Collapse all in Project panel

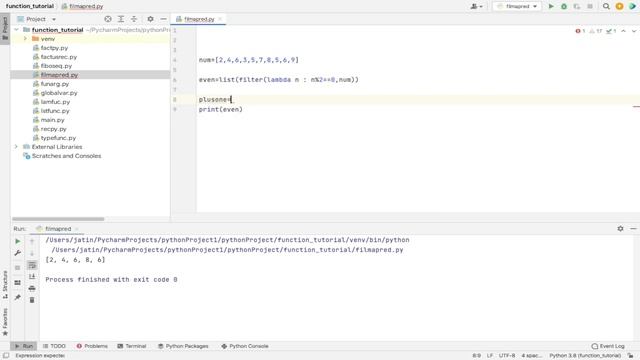point(134,19)
